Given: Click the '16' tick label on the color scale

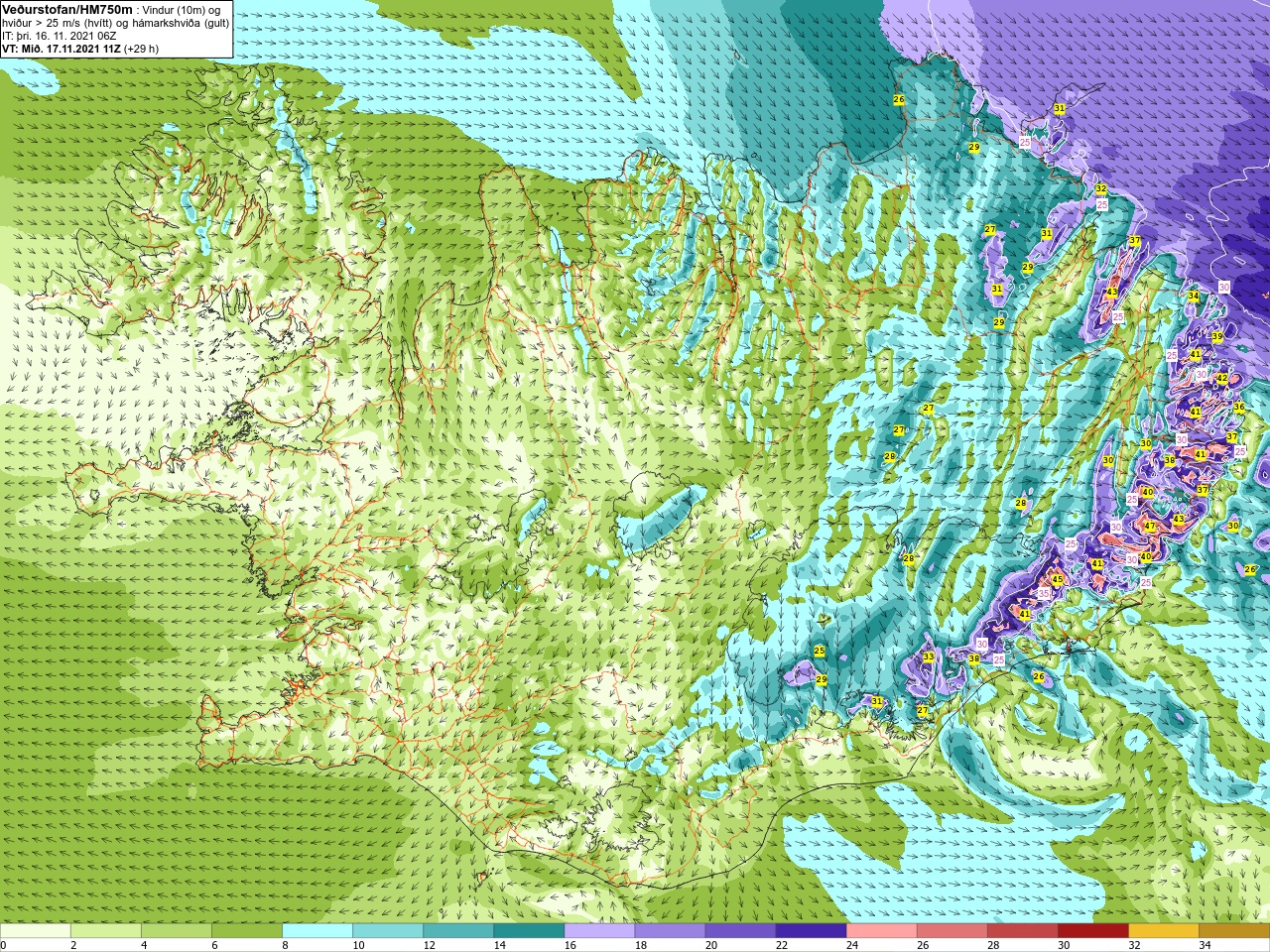Looking at the screenshot, I should click(570, 945).
